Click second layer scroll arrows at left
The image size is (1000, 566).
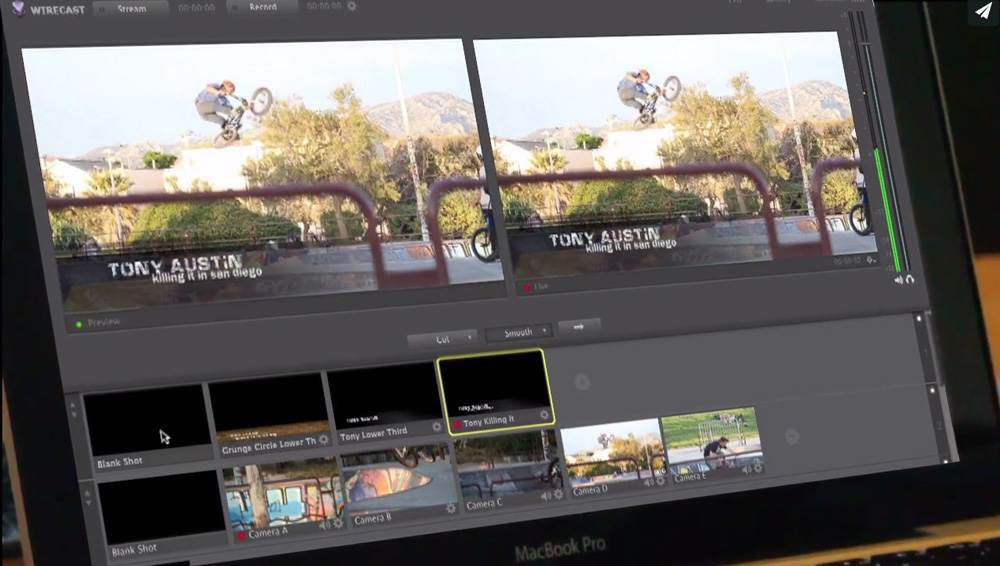[x=87, y=497]
